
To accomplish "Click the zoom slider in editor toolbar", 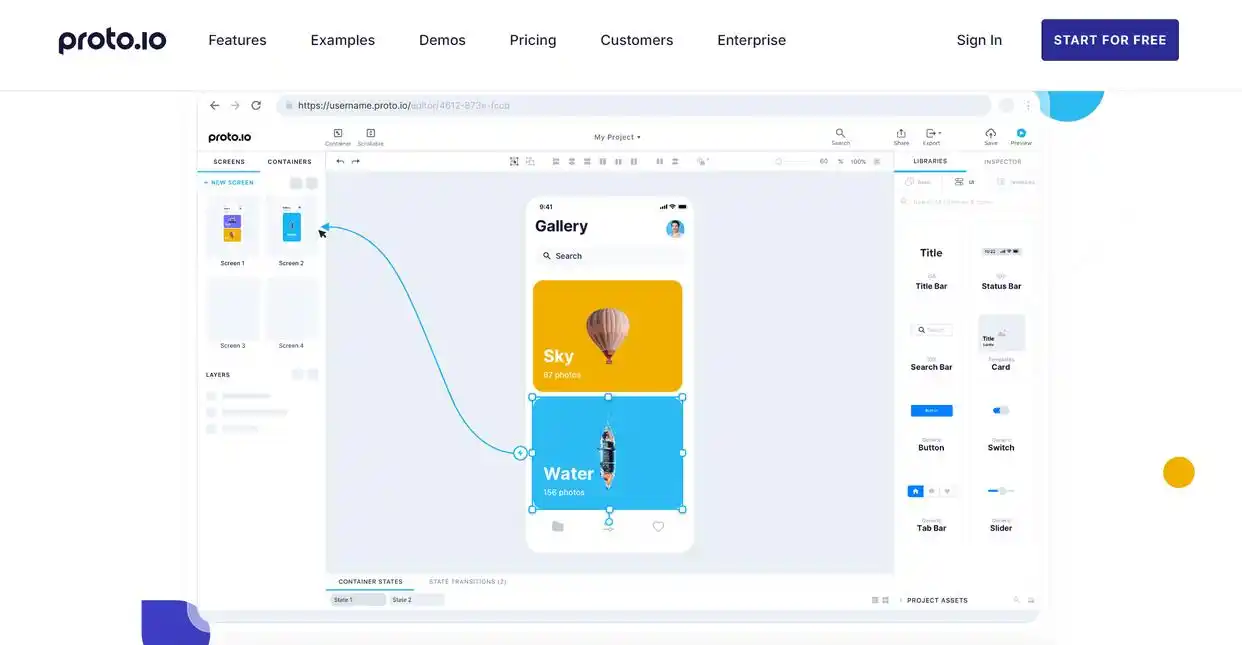I will (795, 161).
